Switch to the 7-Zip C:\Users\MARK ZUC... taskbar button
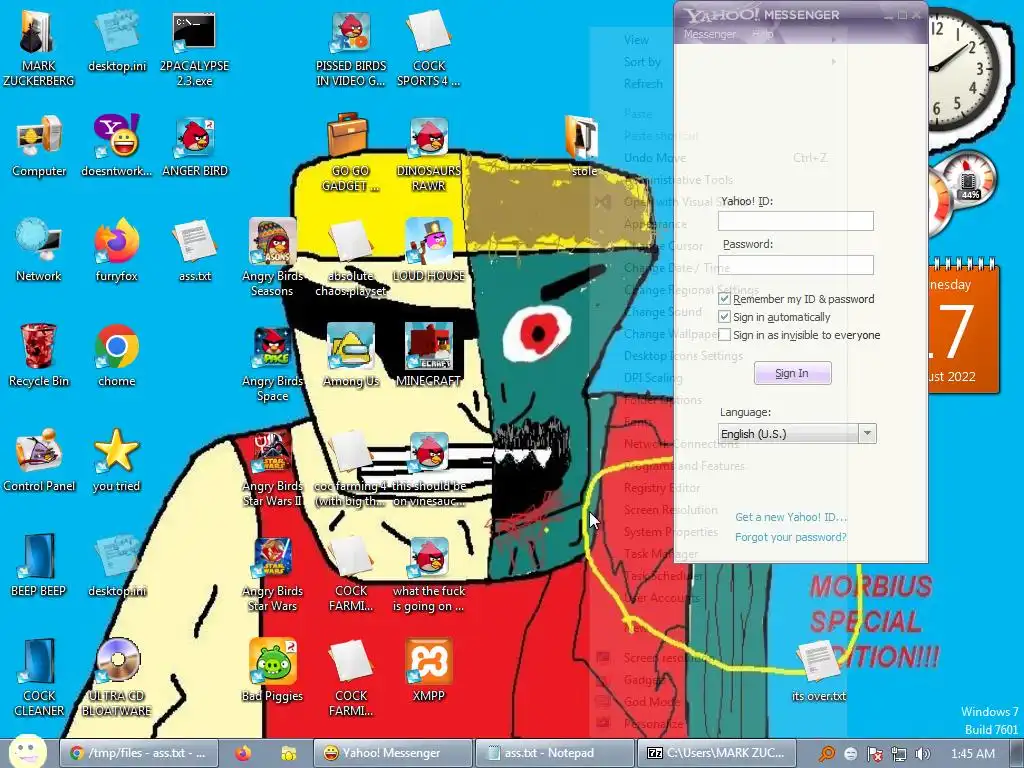 click(x=716, y=753)
